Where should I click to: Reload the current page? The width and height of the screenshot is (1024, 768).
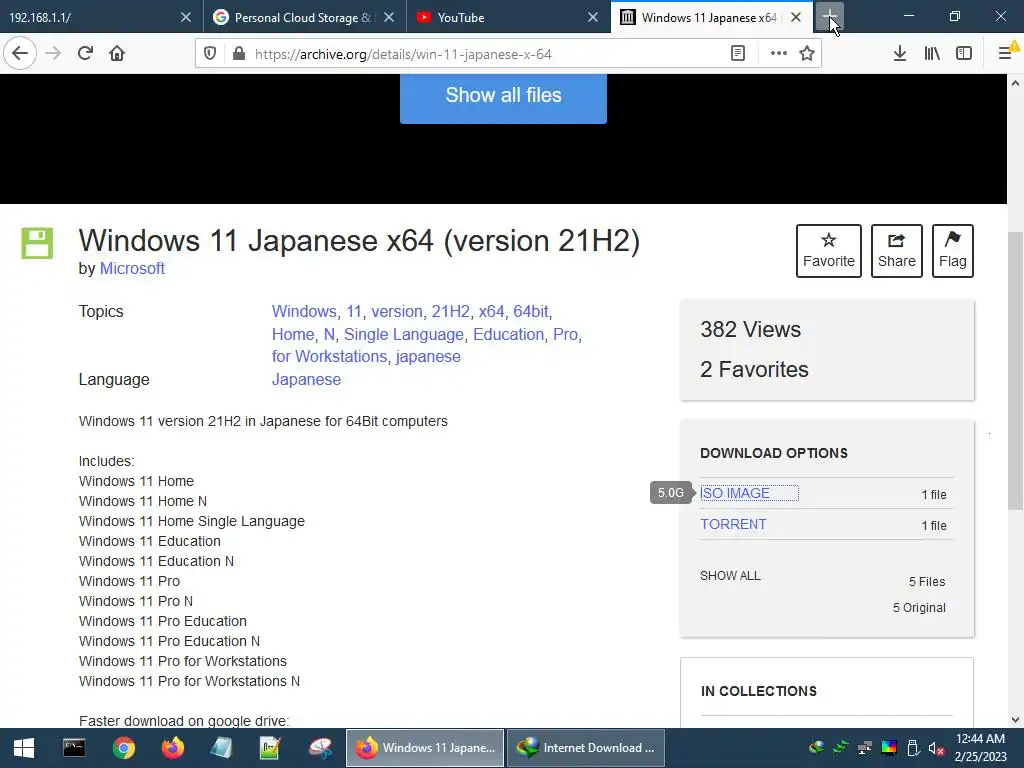click(x=85, y=54)
